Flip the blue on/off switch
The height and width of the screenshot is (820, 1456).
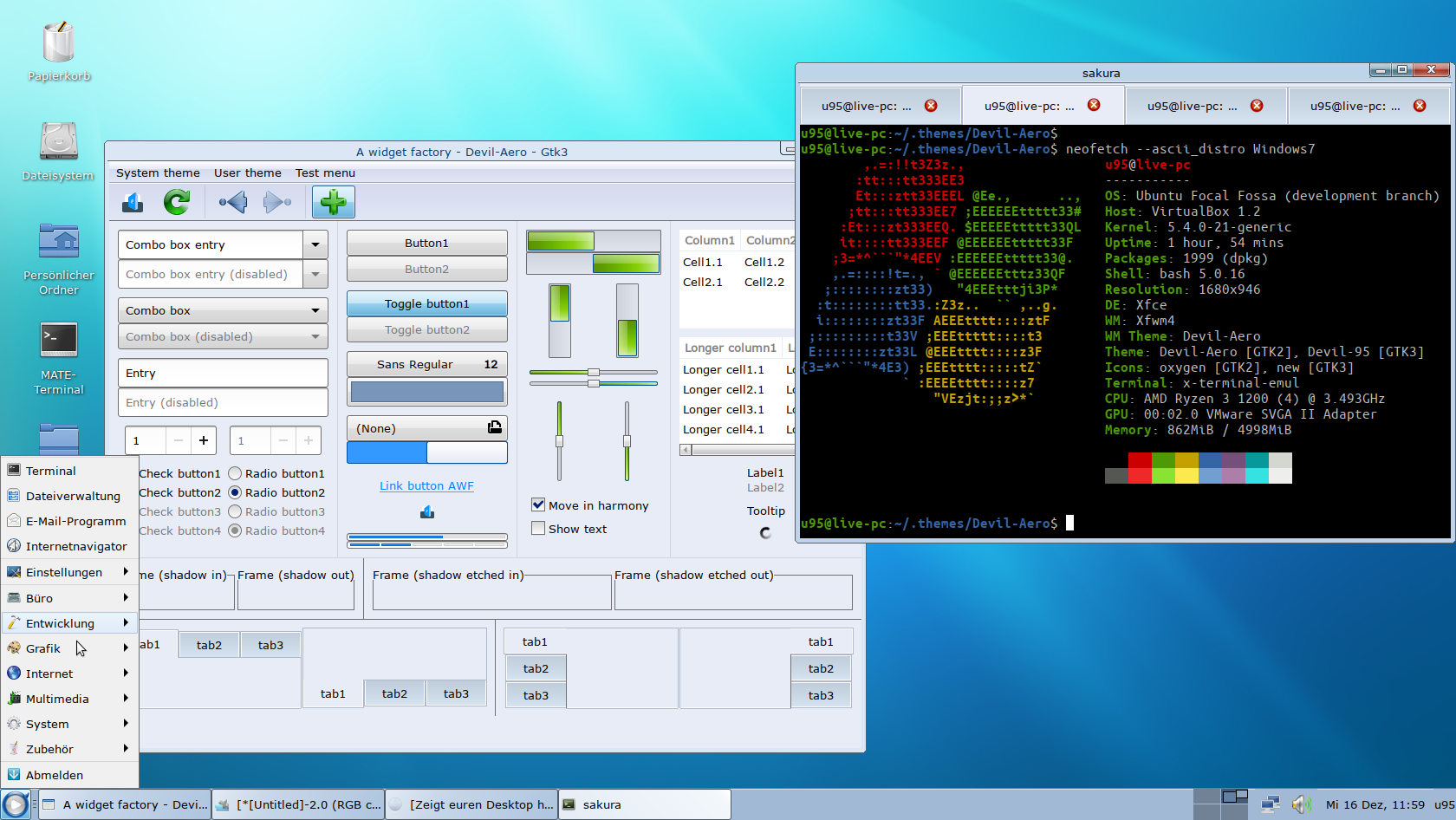click(427, 452)
